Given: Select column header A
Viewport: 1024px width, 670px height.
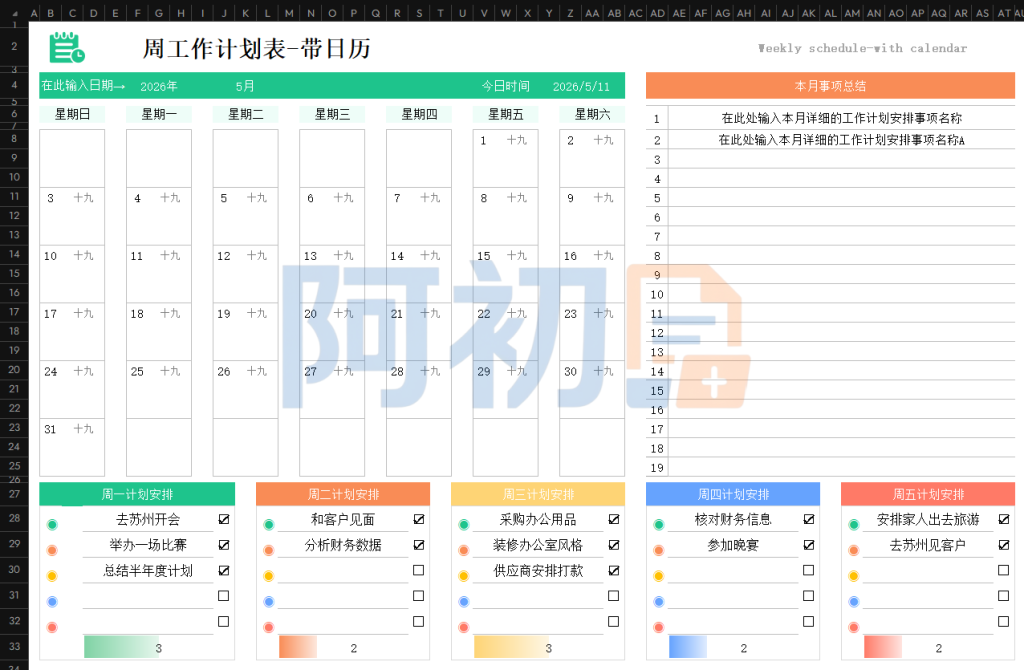Looking at the screenshot, I should (x=34, y=13).
